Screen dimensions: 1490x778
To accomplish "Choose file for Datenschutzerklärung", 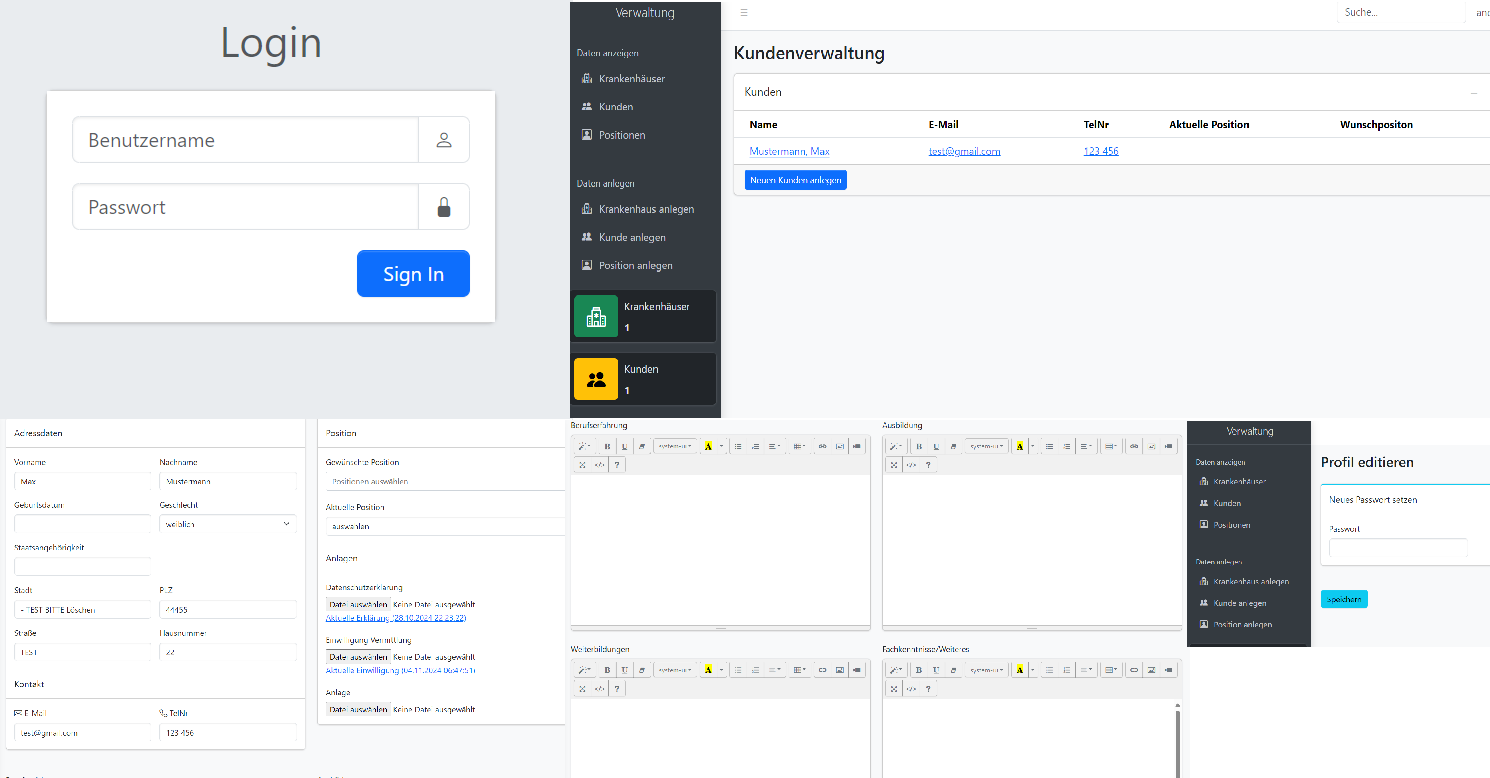I will (358, 604).
